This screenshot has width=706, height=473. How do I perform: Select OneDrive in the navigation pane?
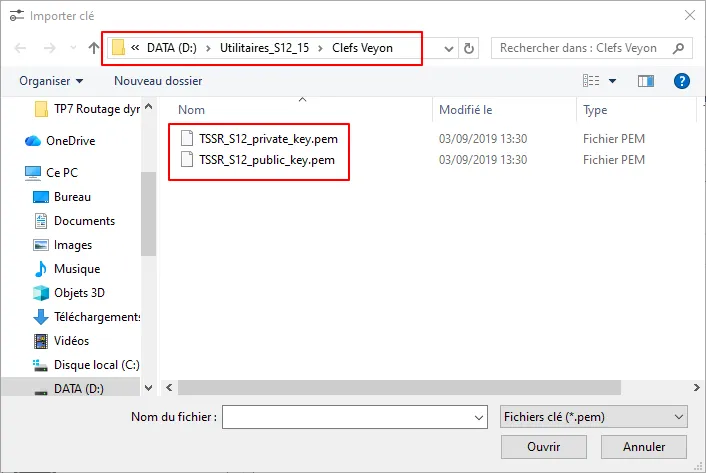60,141
